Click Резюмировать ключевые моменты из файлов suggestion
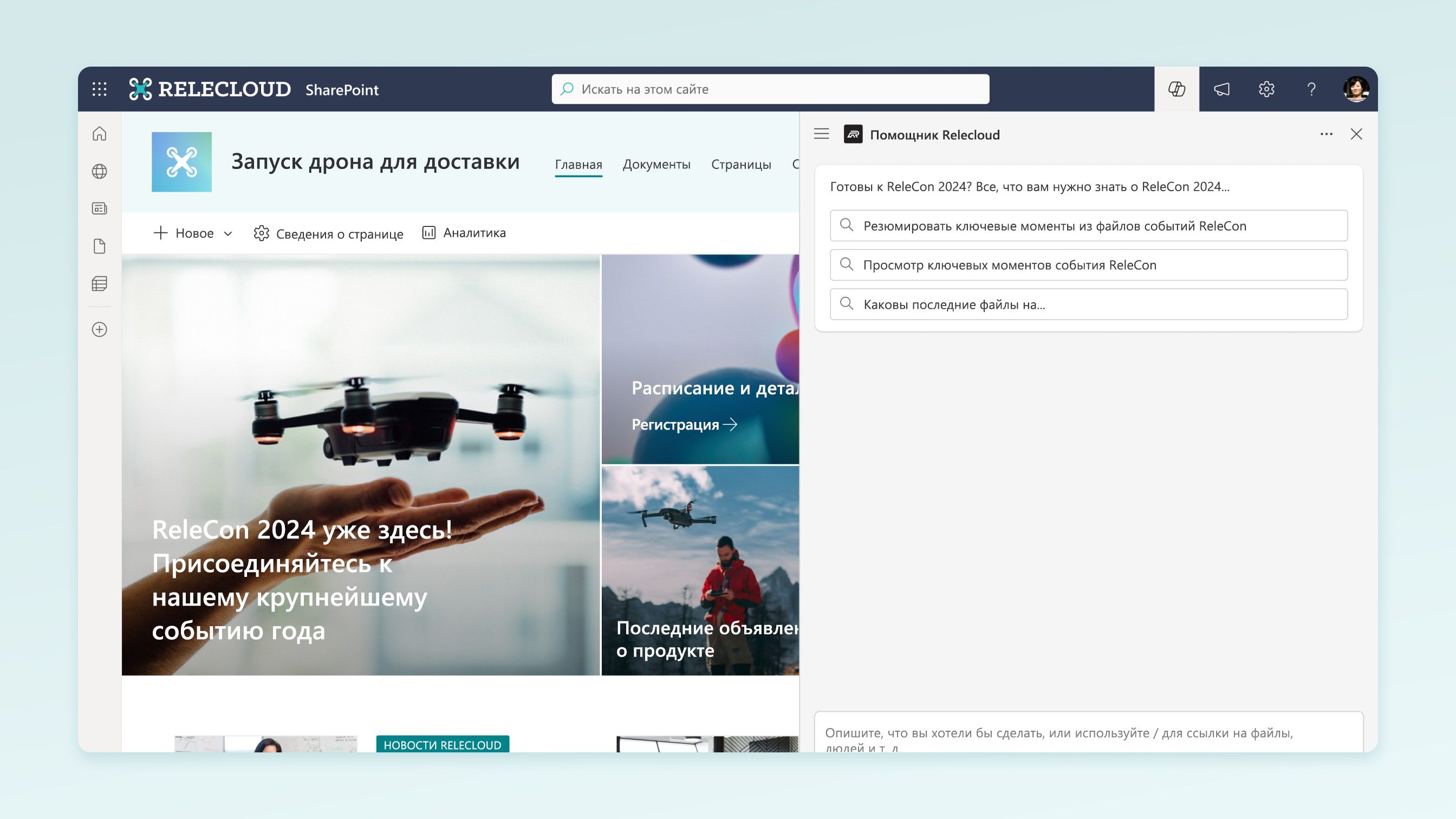 pos(1089,225)
